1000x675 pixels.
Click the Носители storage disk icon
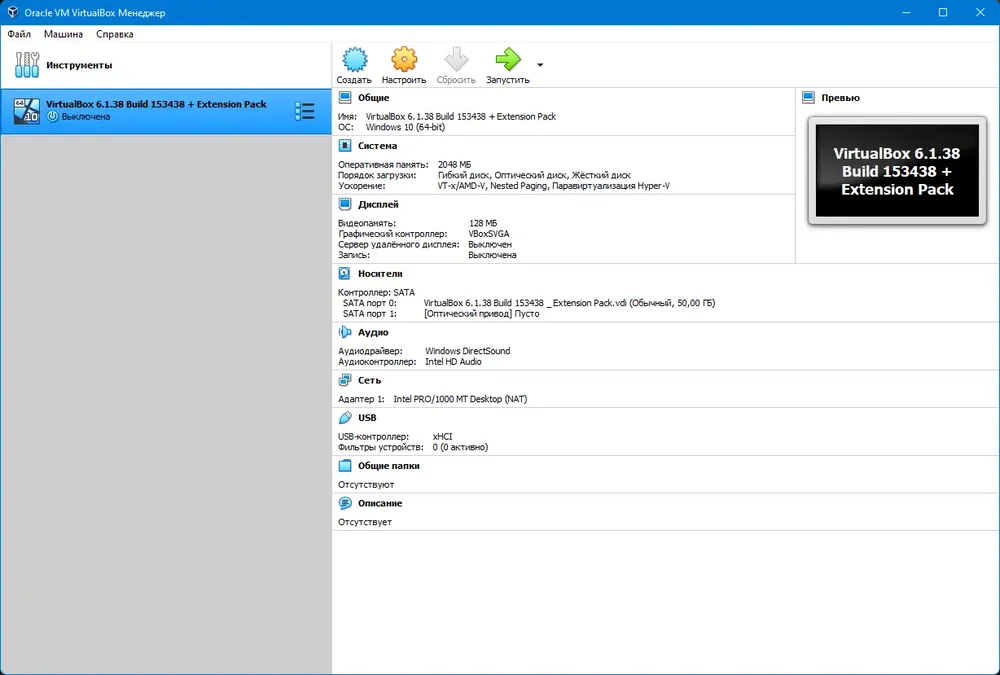[344, 274]
